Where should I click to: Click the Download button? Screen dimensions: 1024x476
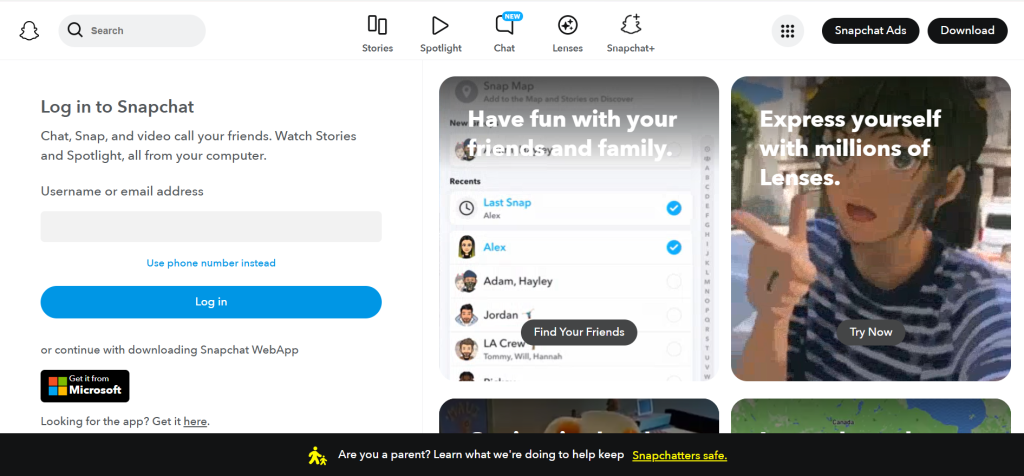tap(967, 31)
